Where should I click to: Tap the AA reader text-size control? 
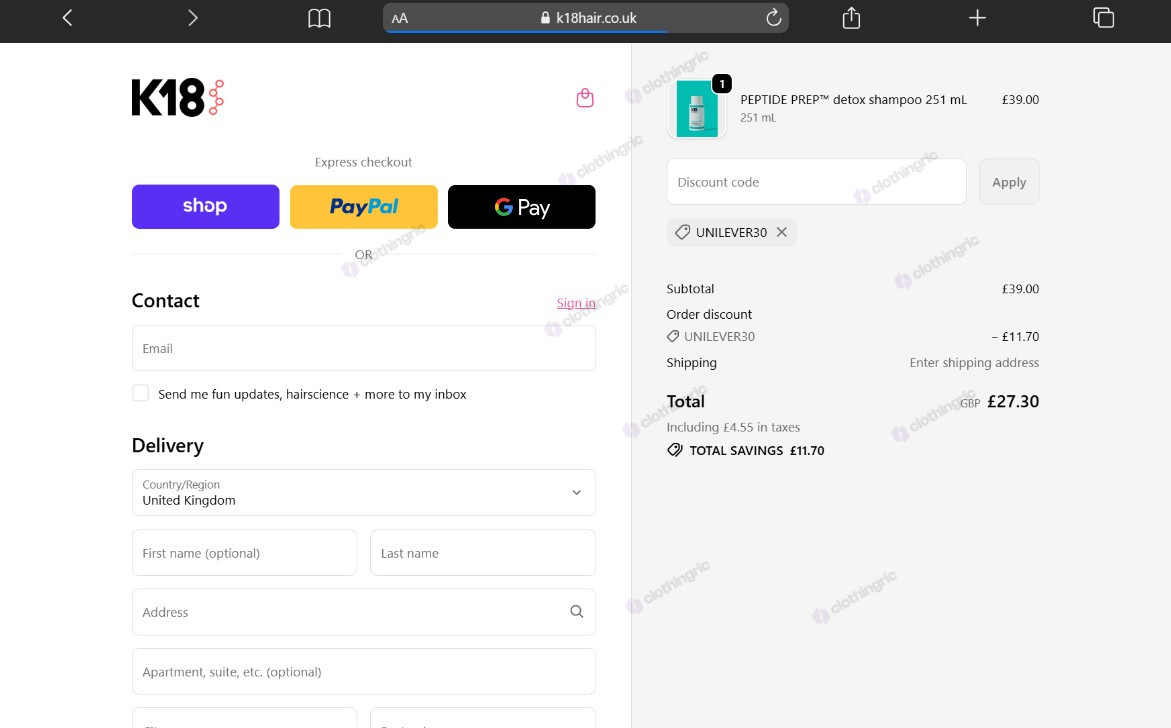(x=400, y=18)
